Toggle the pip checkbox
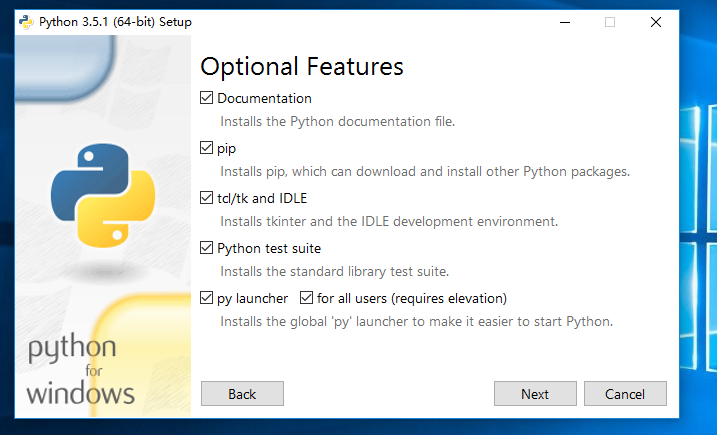Image resolution: width=717 pixels, height=435 pixels. (206, 148)
